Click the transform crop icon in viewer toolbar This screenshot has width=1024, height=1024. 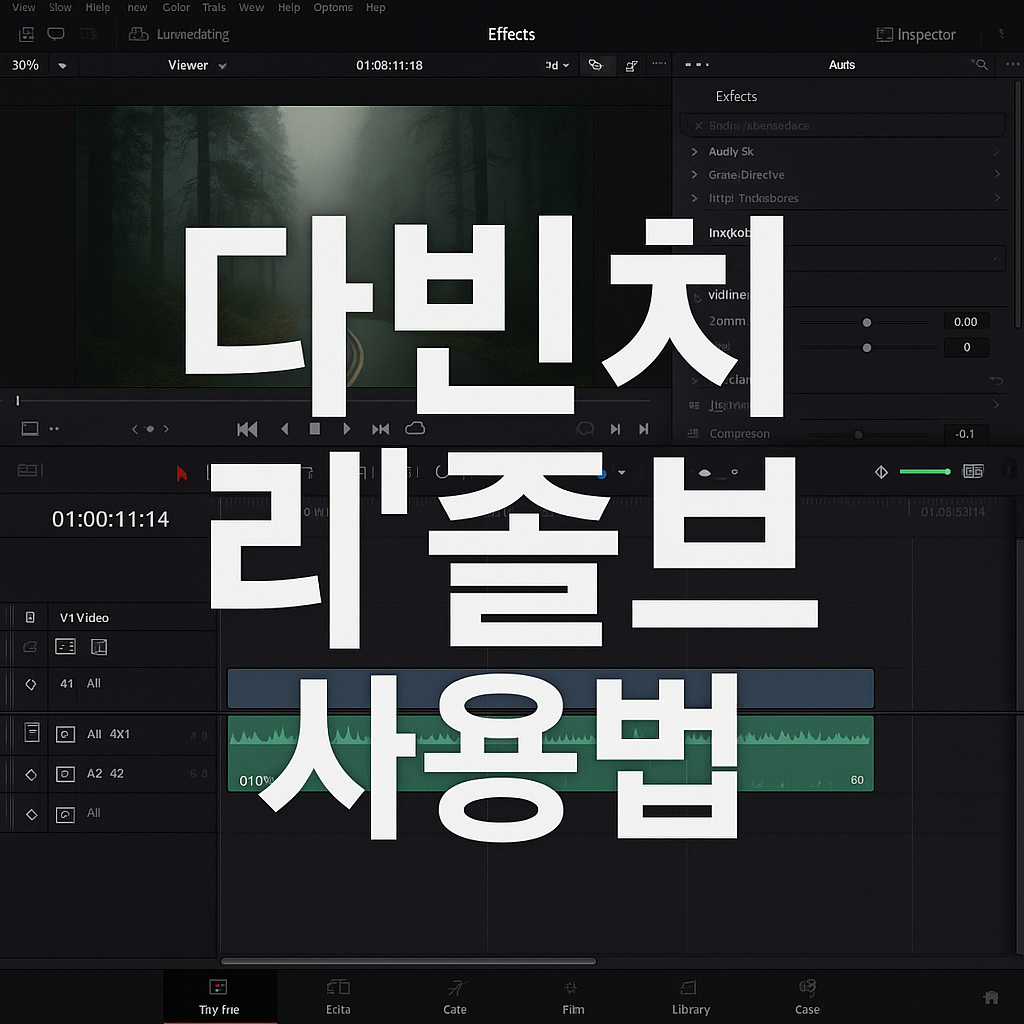(x=632, y=65)
